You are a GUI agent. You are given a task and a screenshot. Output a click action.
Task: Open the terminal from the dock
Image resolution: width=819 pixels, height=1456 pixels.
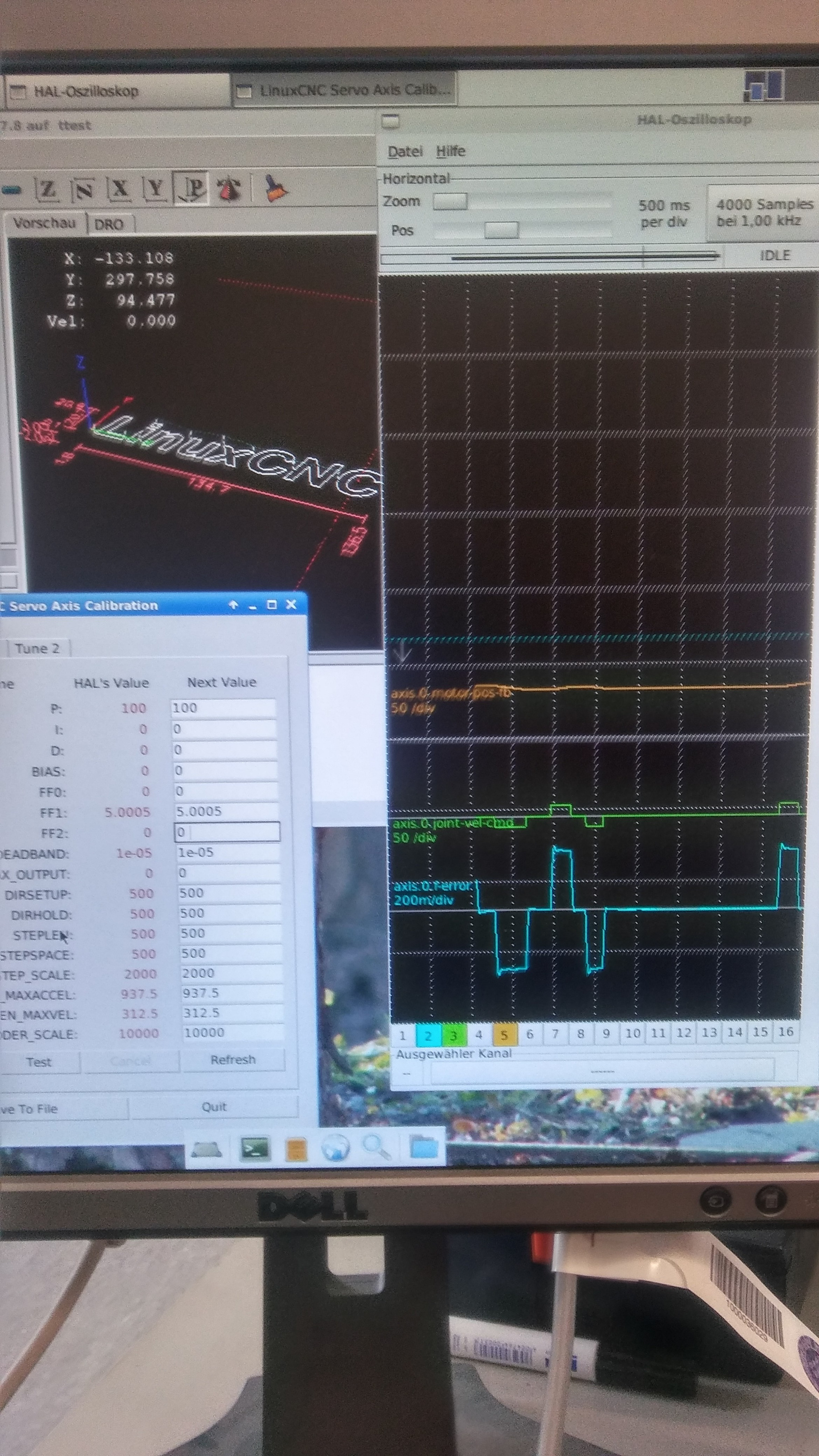pos(255,1148)
